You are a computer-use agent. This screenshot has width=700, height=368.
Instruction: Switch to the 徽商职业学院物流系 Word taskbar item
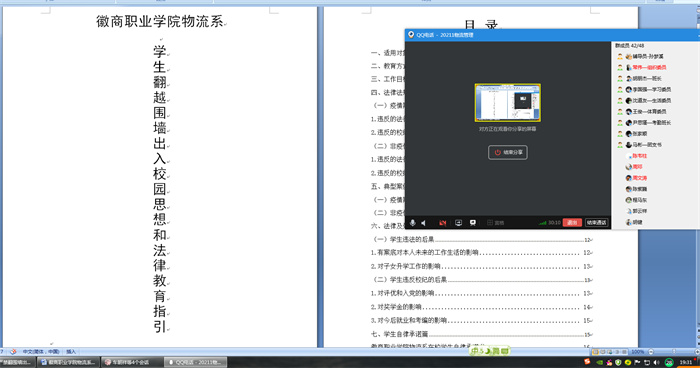[69, 362]
